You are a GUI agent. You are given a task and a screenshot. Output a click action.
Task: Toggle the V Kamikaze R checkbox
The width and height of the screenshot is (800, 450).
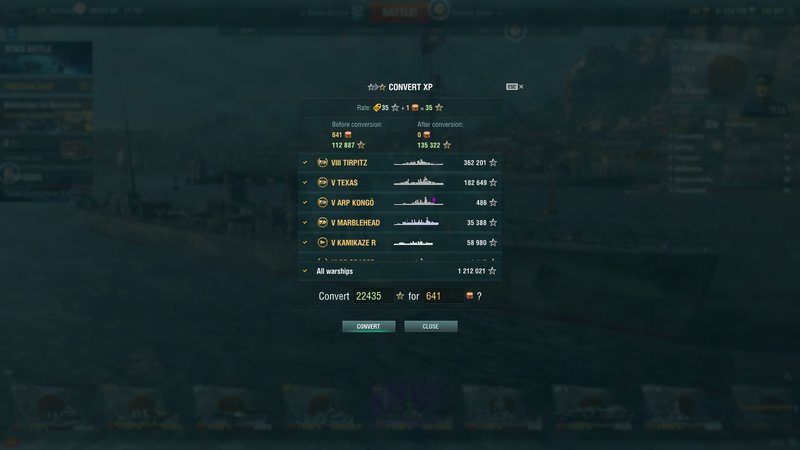305,242
